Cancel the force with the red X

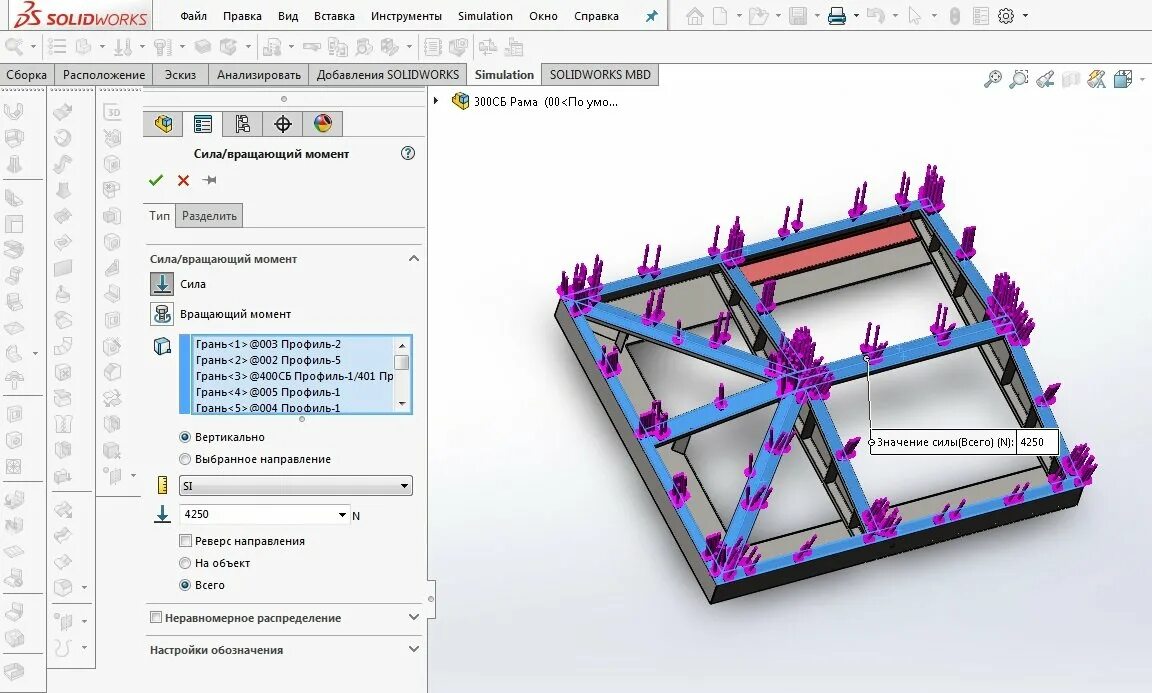click(x=184, y=180)
